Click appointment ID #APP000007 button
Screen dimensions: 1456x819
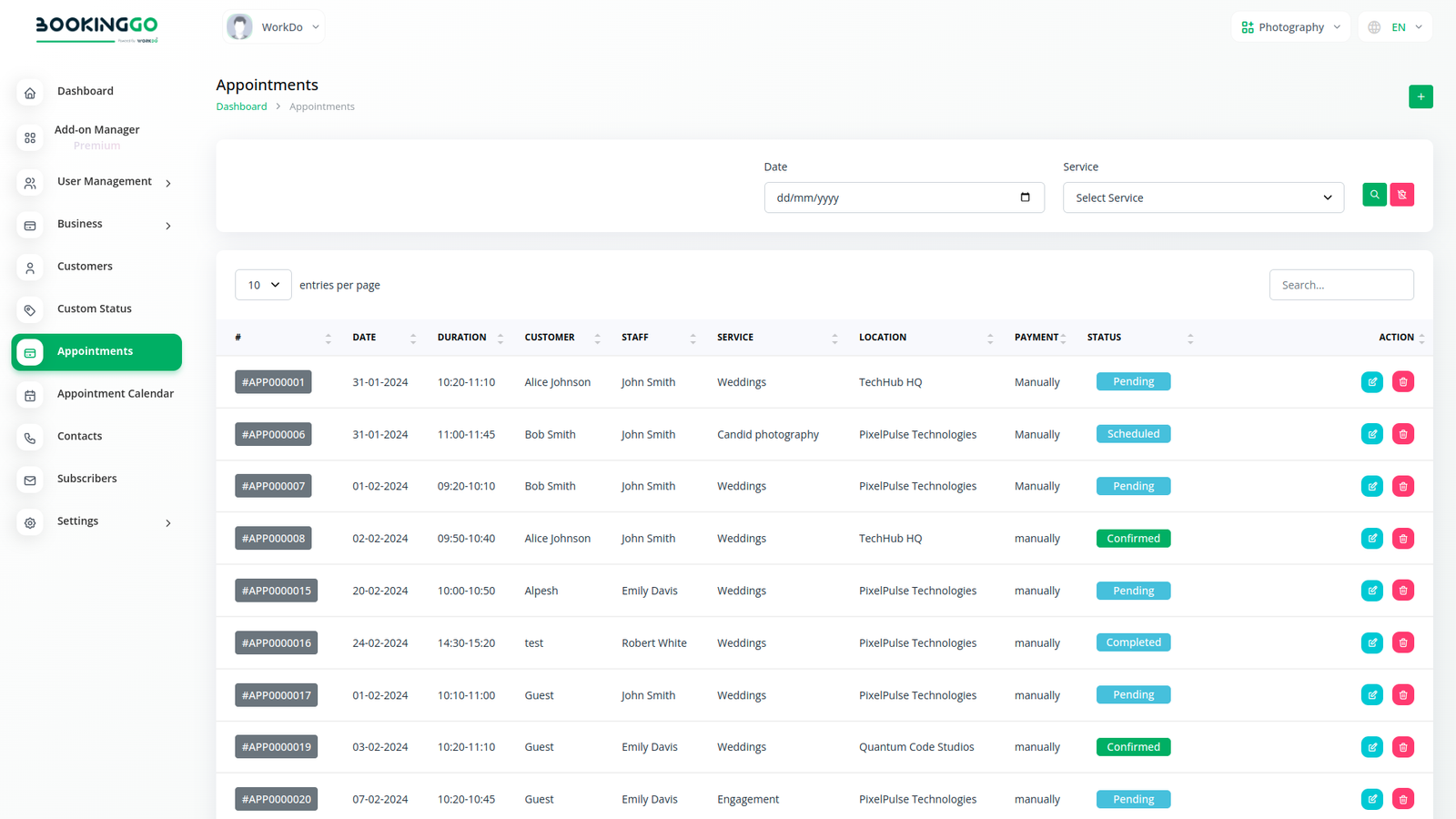coord(273,486)
